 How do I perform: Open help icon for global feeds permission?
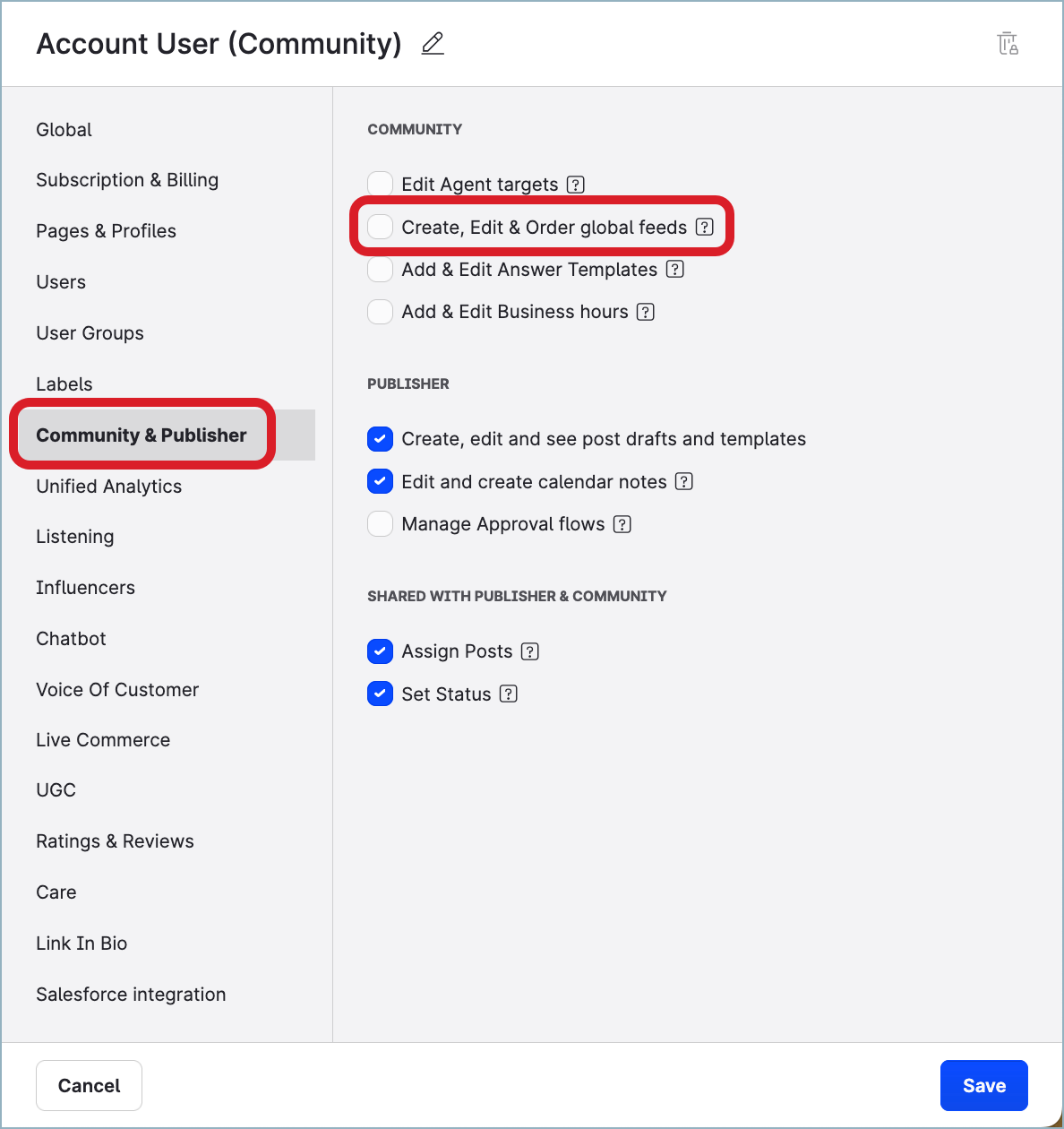(x=705, y=227)
